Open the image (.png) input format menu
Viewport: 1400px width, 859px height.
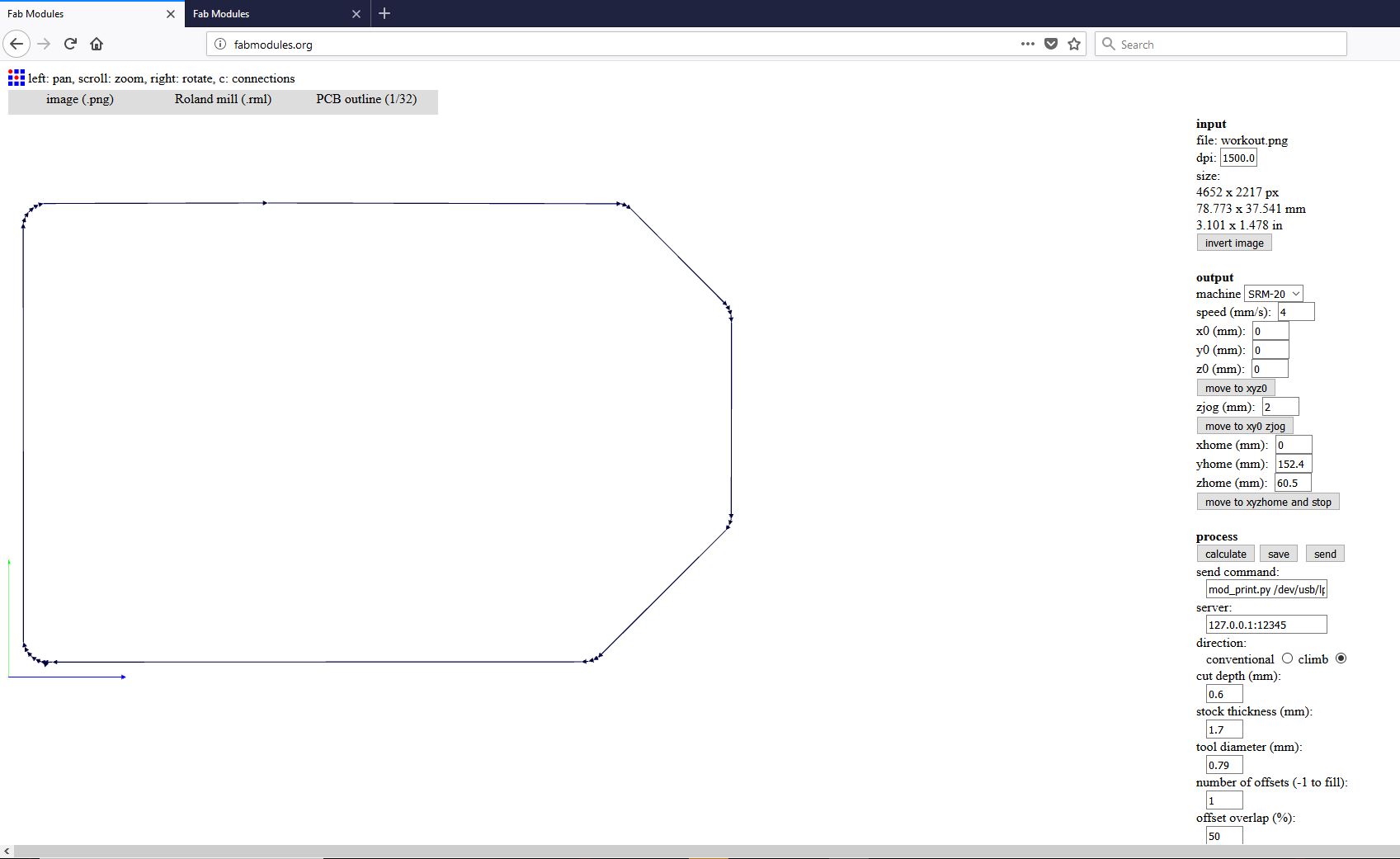[80, 99]
